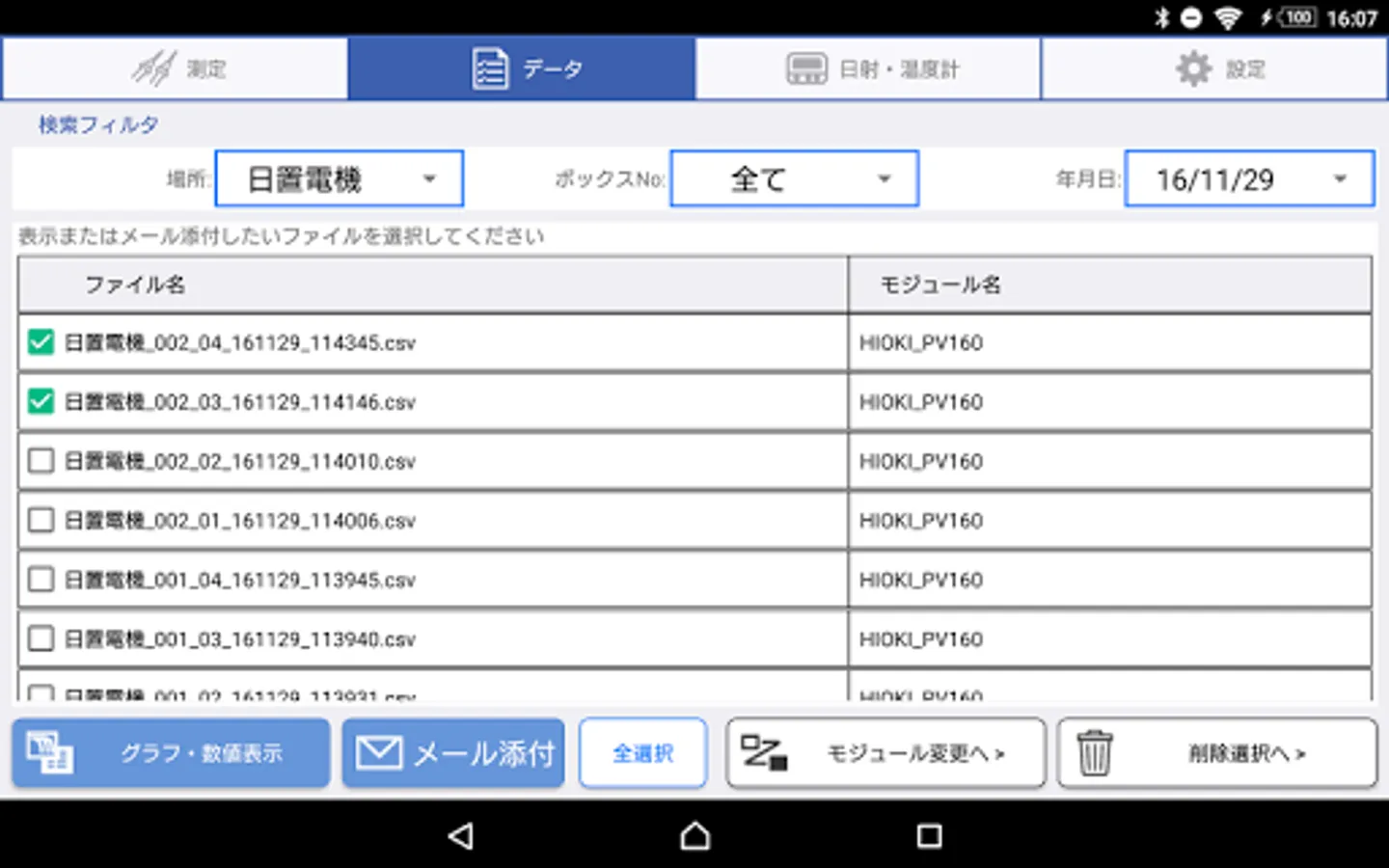Click the モジュール名 column header
This screenshot has width=1389, height=868.
pos(1110,285)
